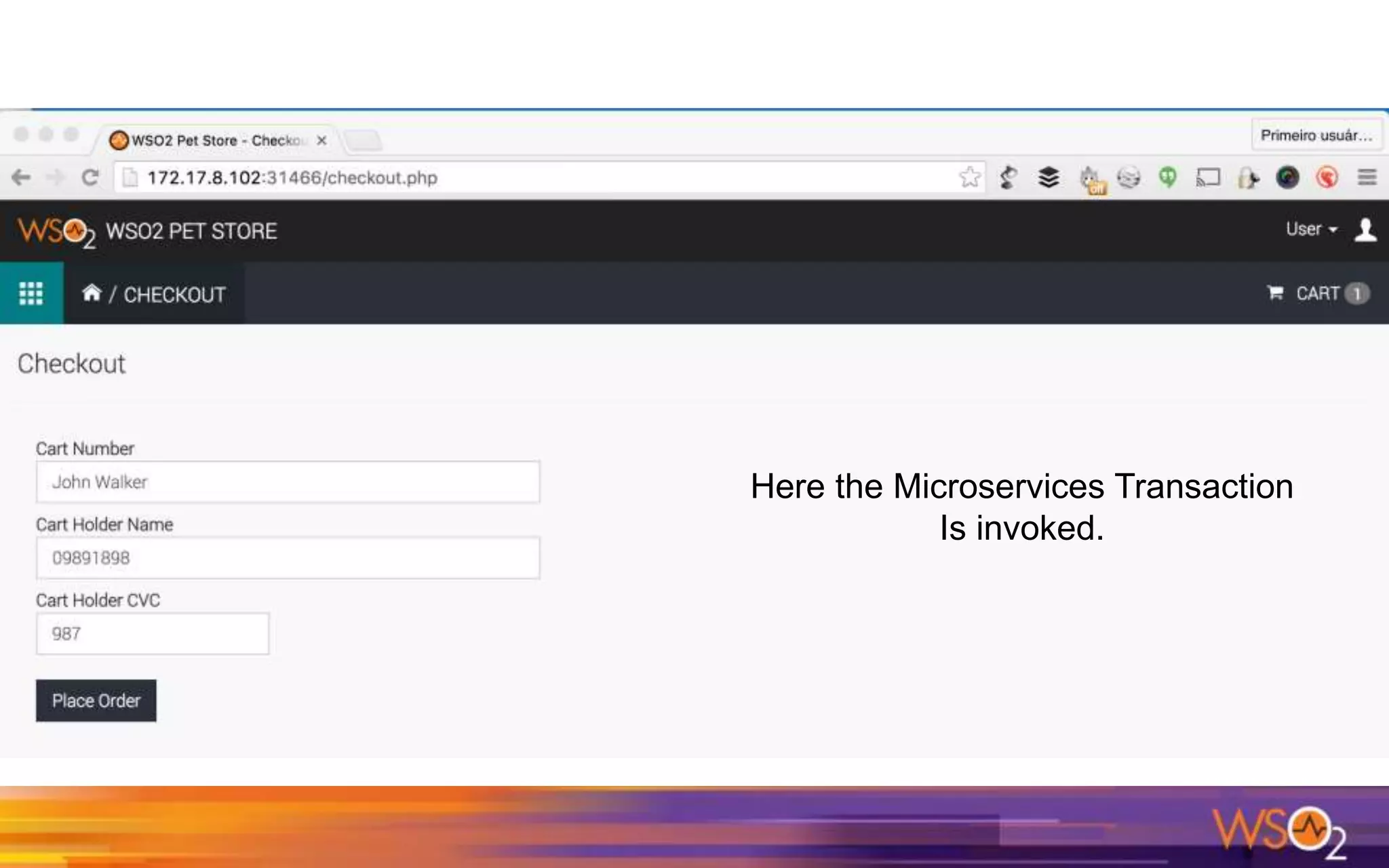Click the green extension icon in toolbar

(x=1167, y=177)
